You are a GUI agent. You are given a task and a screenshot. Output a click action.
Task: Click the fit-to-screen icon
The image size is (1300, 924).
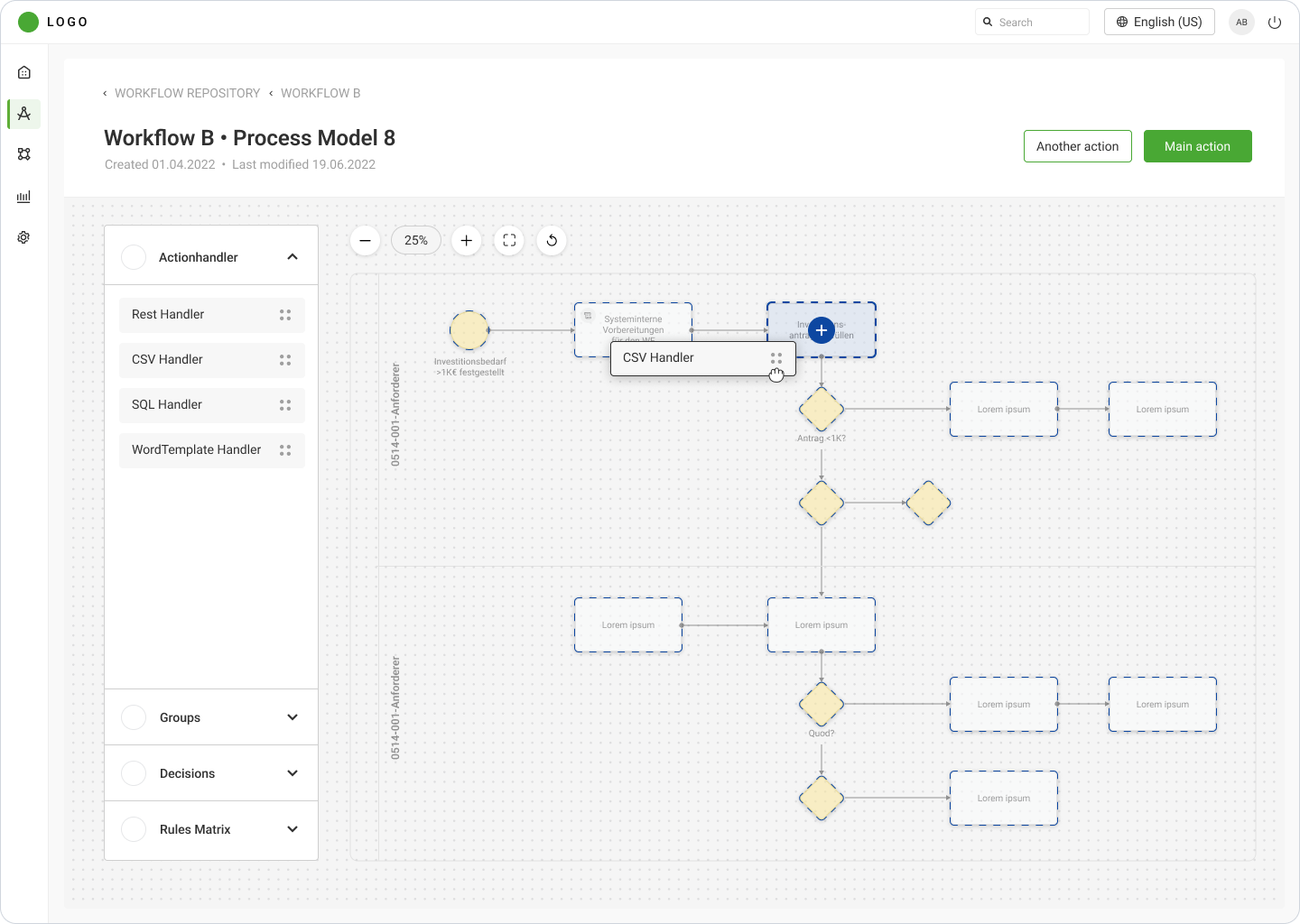pos(509,240)
